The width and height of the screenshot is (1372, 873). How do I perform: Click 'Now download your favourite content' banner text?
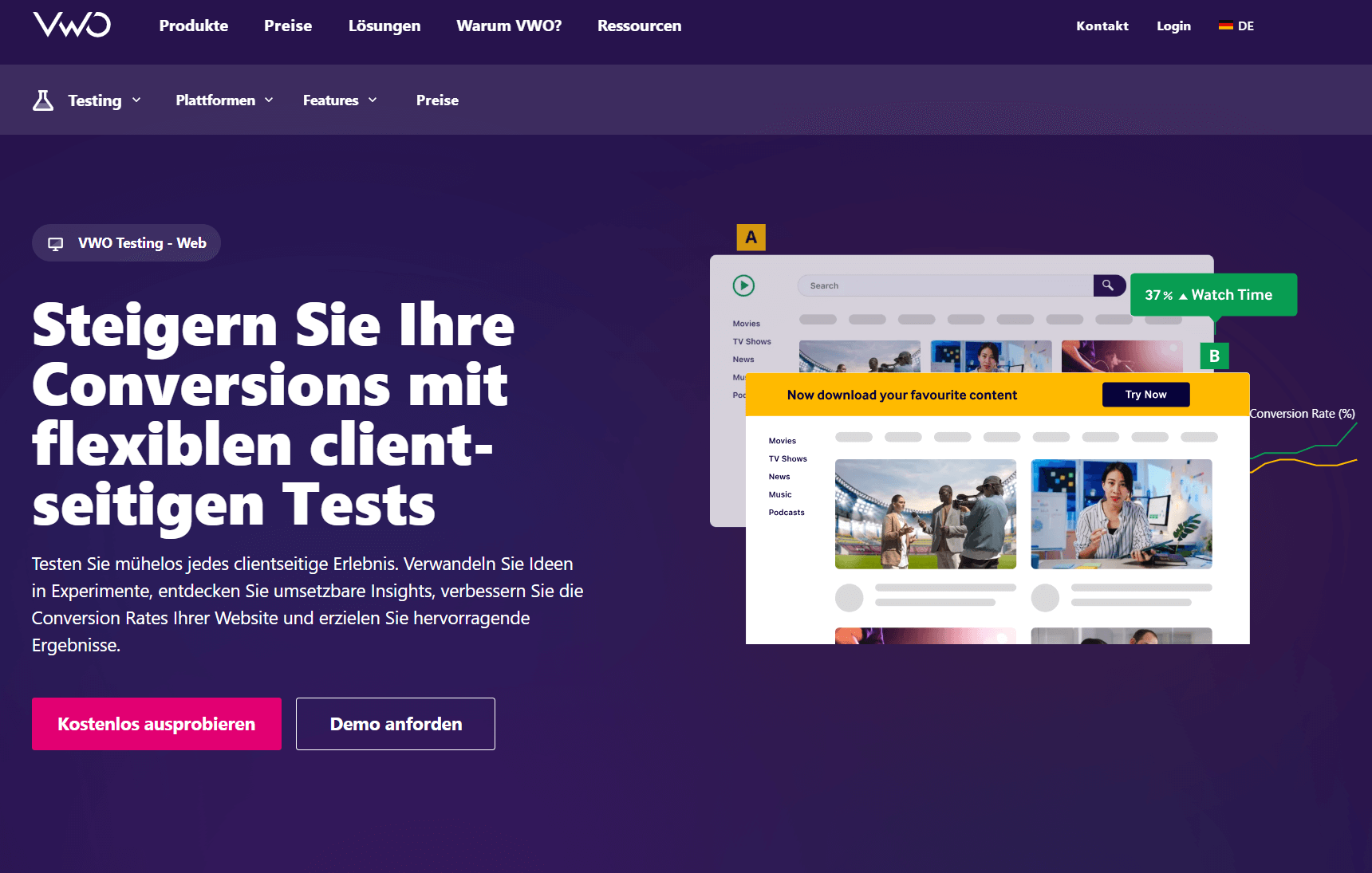[x=902, y=395]
